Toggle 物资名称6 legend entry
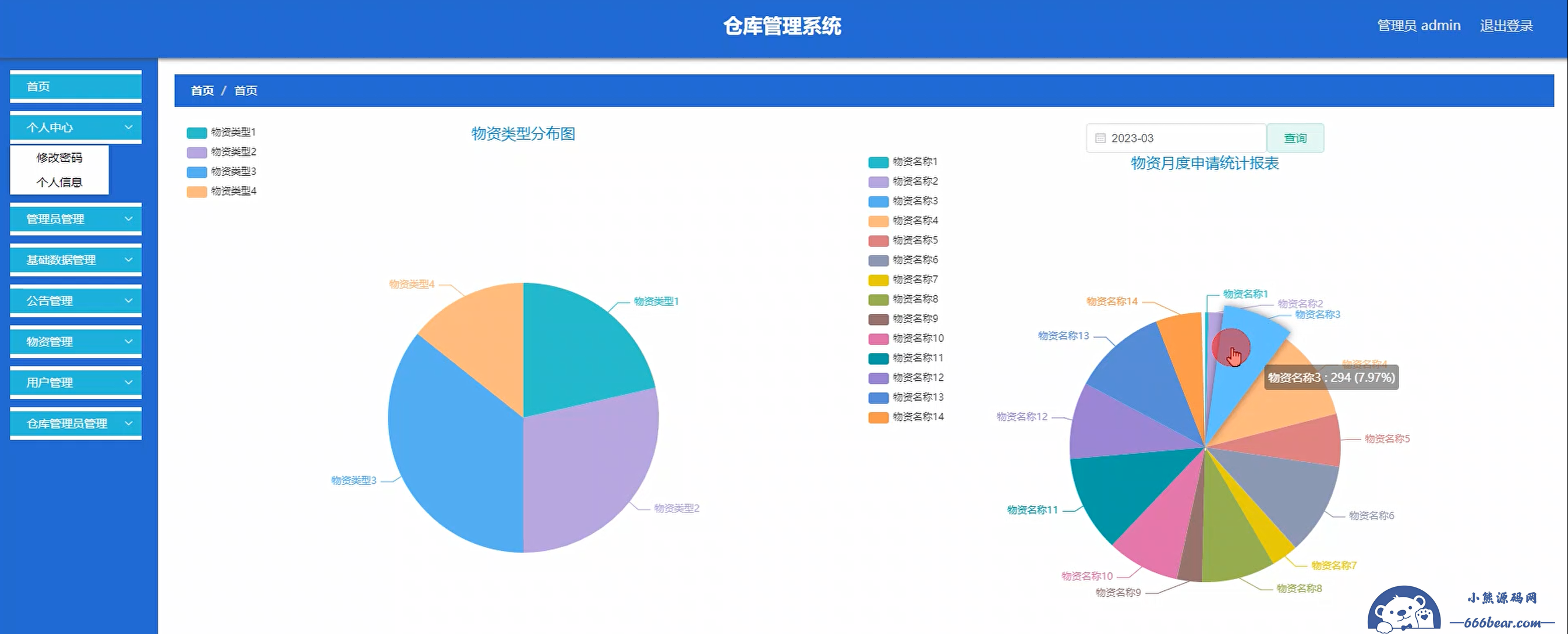The width and height of the screenshot is (1568, 634). (x=902, y=260)
